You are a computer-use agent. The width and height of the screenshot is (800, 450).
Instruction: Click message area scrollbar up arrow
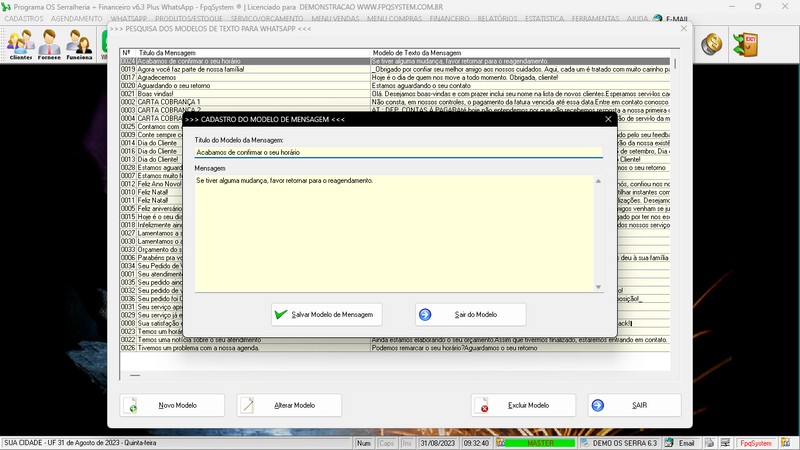coord(598,181)
